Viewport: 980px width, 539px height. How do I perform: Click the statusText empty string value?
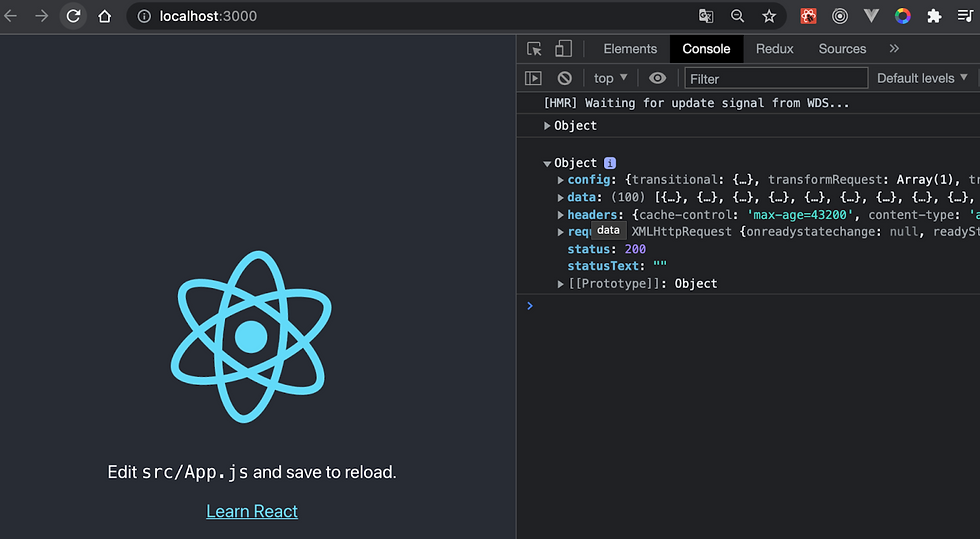[659, 266]
